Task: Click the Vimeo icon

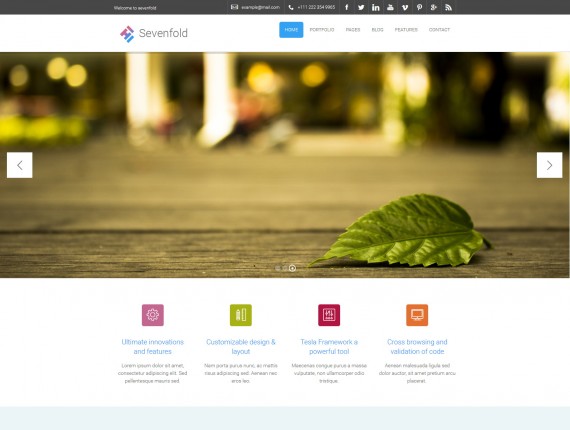Action: pyautogui.click(x=405, y=7)
